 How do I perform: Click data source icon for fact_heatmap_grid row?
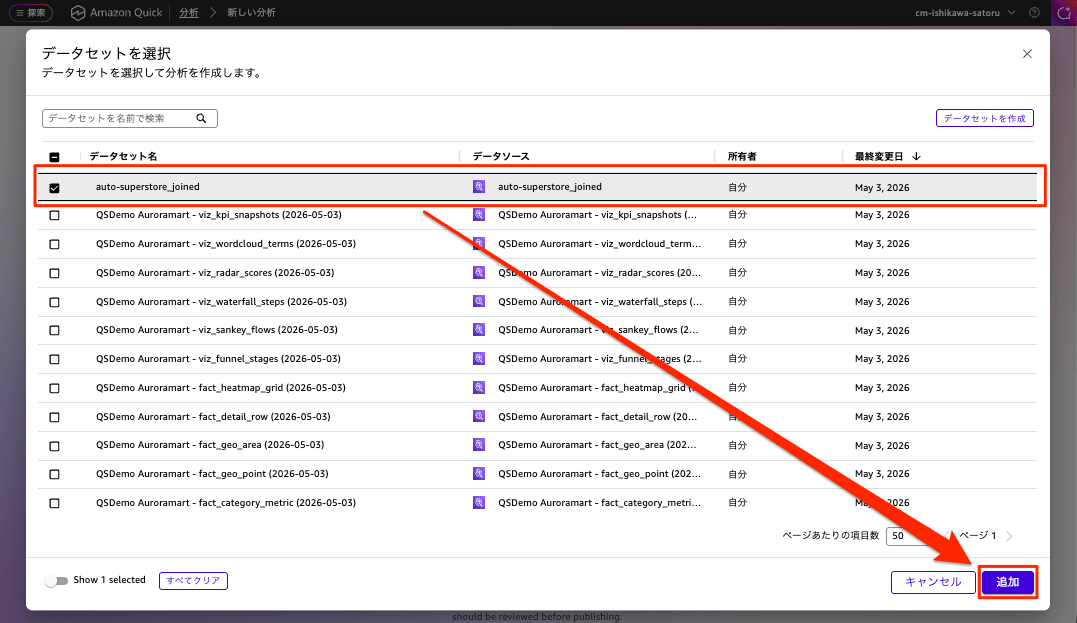[x=479, y=387]
